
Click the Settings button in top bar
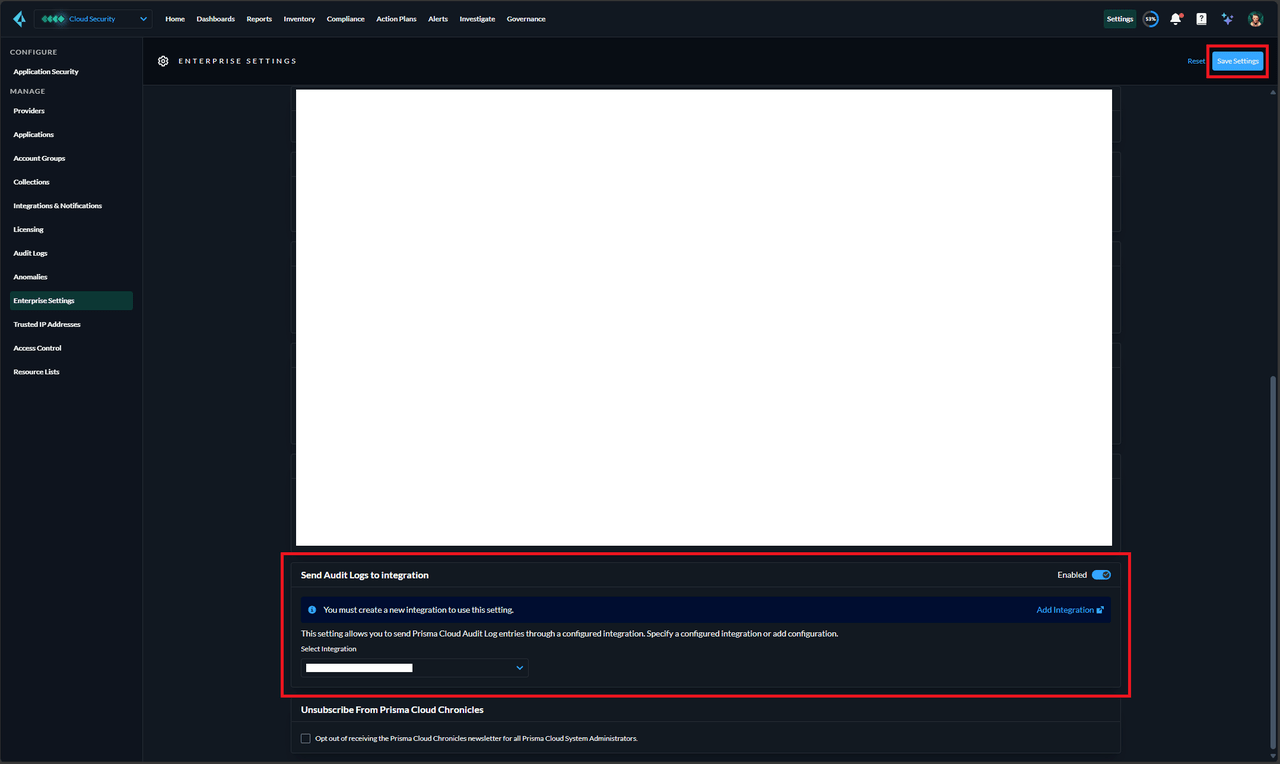pyautogui.click(x=1120, y=19)
